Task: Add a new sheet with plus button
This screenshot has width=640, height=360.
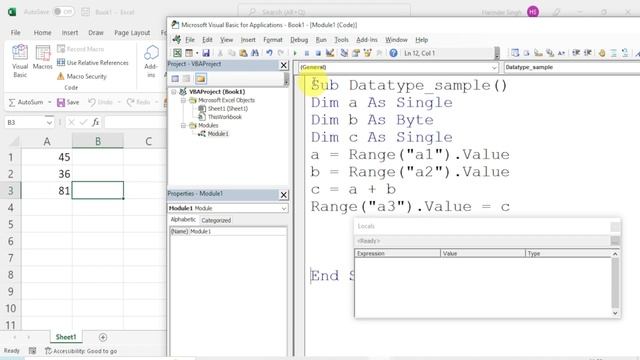Action: [103, 337]
